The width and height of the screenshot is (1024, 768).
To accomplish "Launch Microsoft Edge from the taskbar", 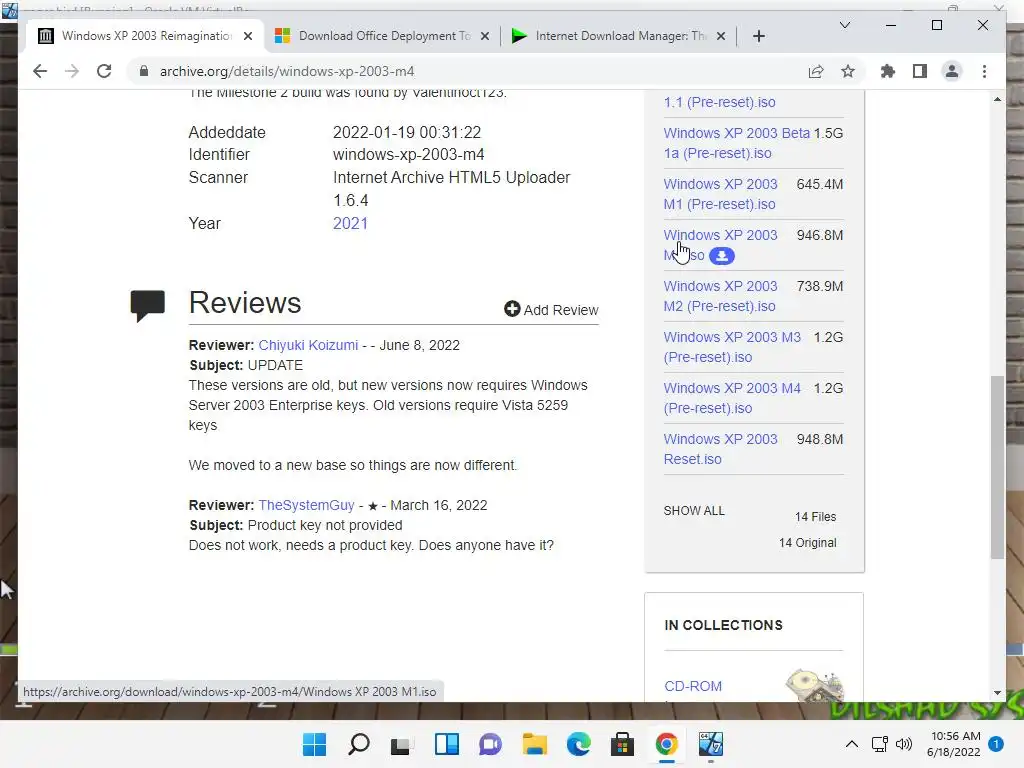I will [x=579, y=744].
